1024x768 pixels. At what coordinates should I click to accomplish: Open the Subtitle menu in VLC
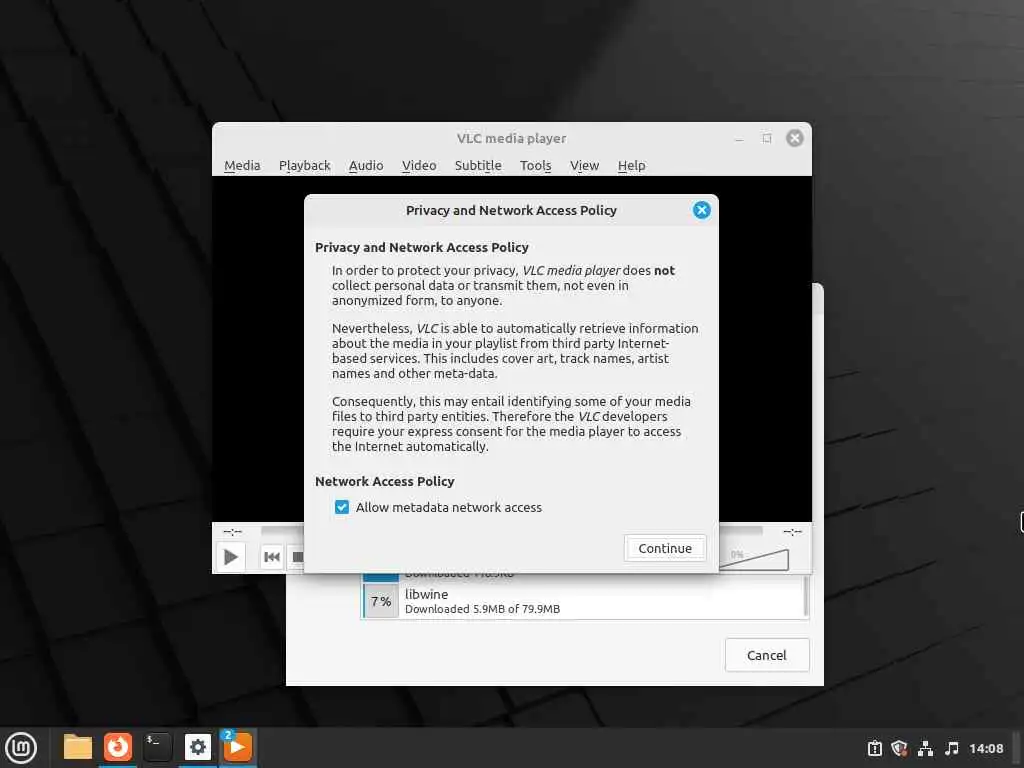tap(478, 165)
